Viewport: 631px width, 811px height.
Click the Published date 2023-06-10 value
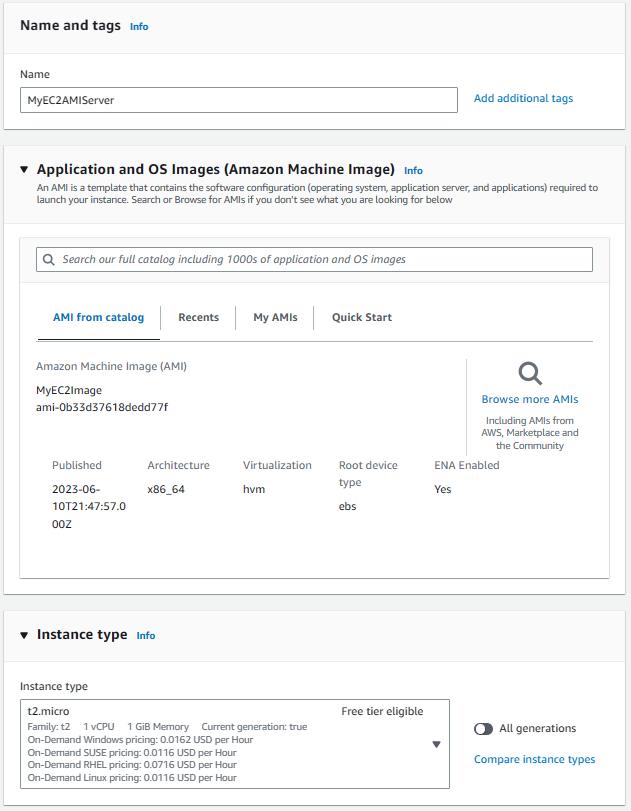pyautogui.click(x=89, y=507)
